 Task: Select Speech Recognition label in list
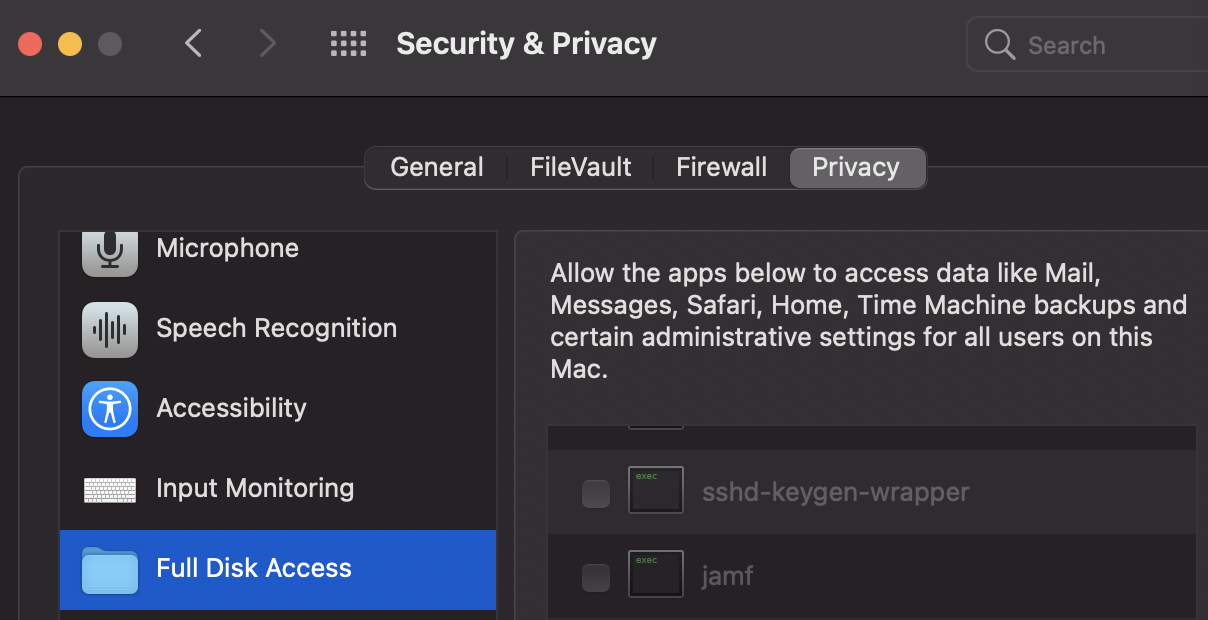[276, 328]
